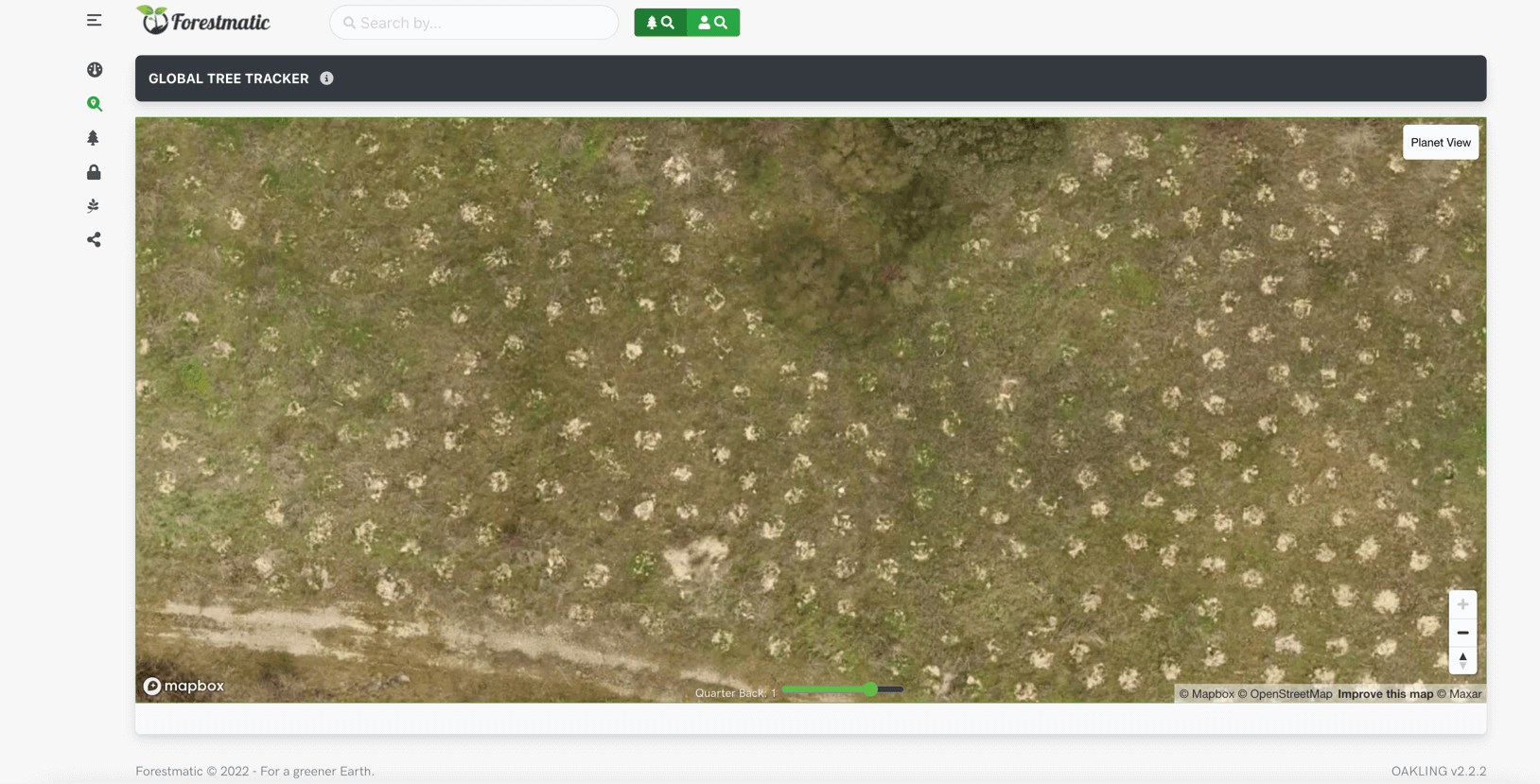Open the © Mapbox attribution link
Viewport: 1540px width, 784px height.
tap(1206, 694)
